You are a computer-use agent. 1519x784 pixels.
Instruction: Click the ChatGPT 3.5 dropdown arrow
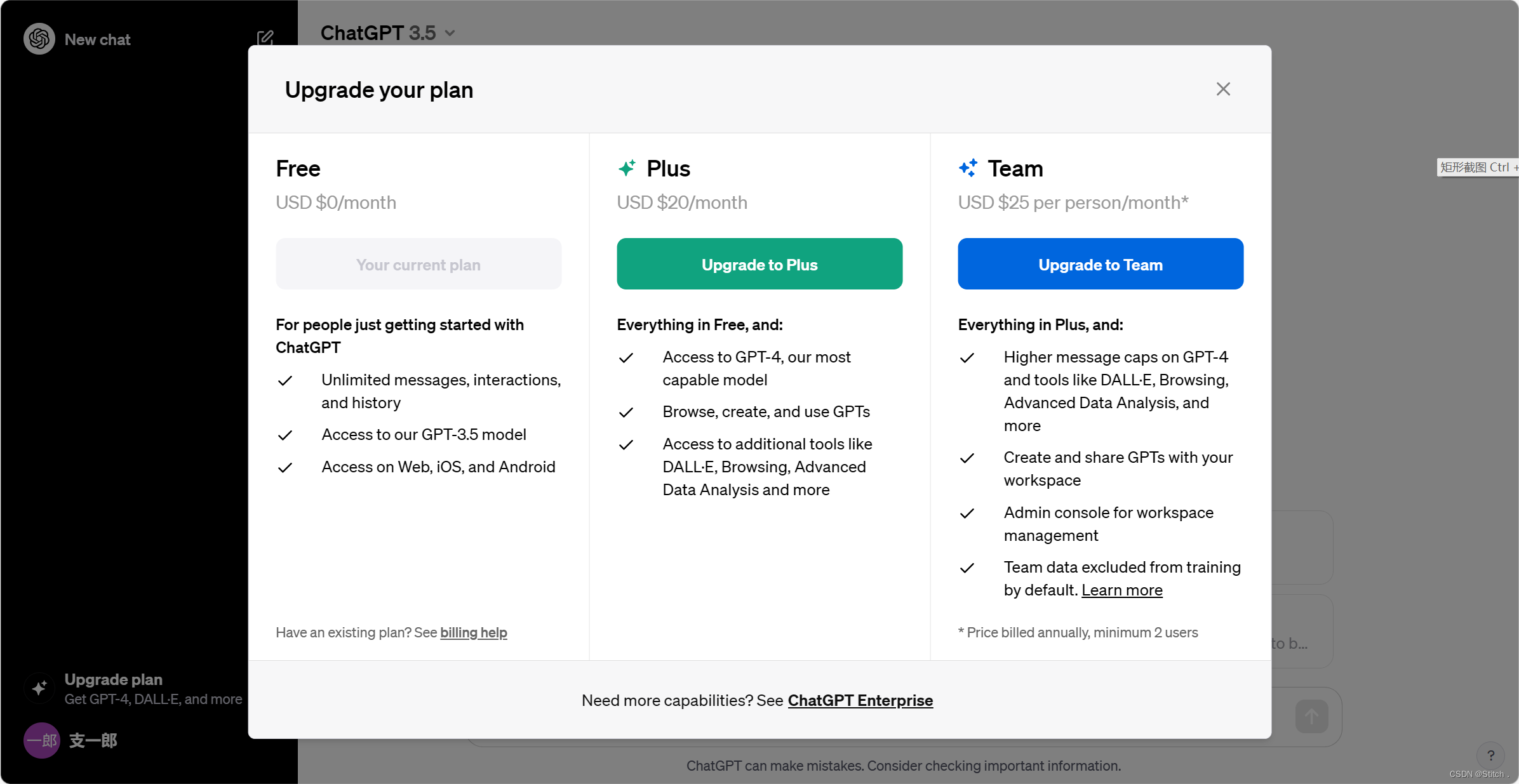tap(453, 33)
